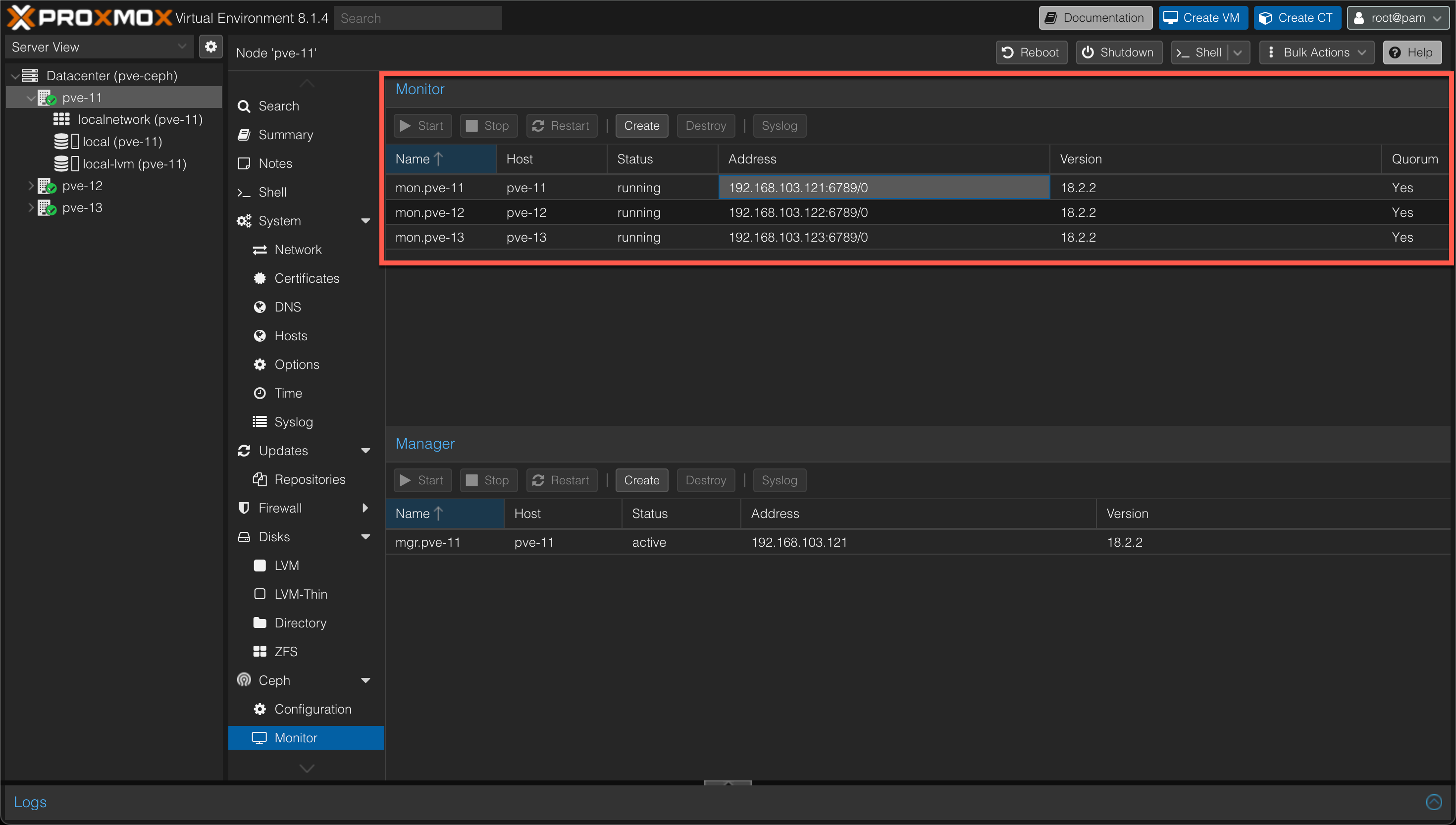Screen dimensions: 1456x825
Task: Click the Configuration menu item under Ceph
Action: coord(313,709)
